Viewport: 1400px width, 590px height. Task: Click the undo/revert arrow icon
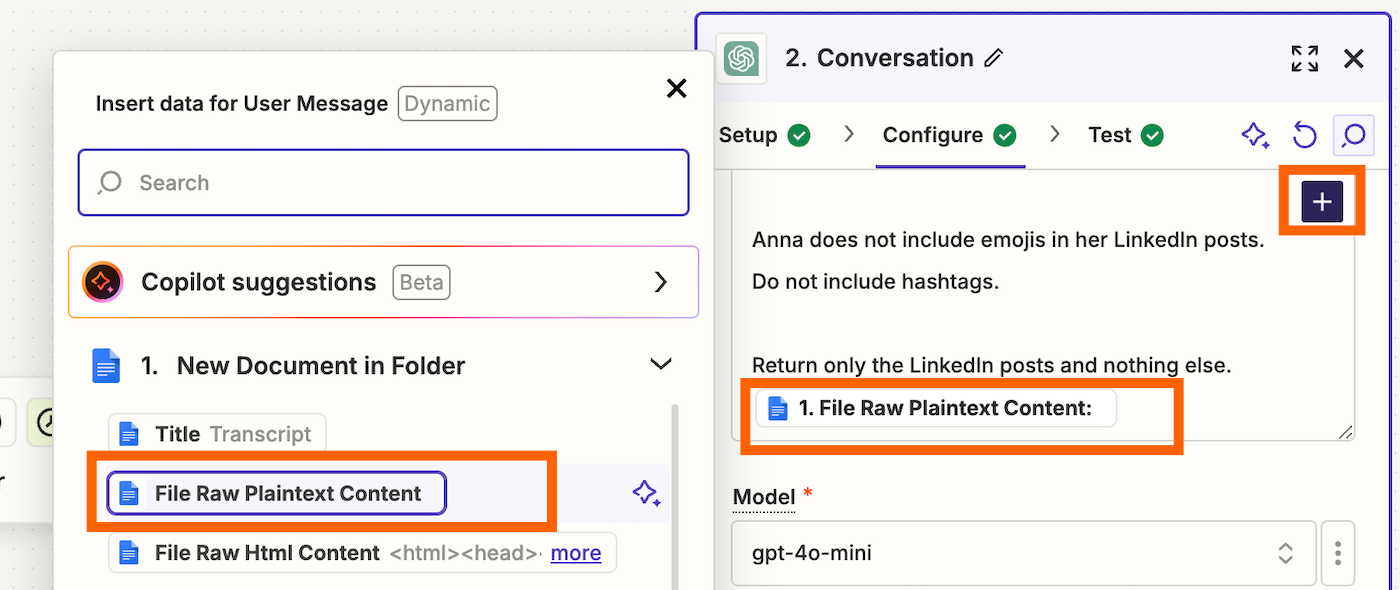click(x=1304, y=135)
